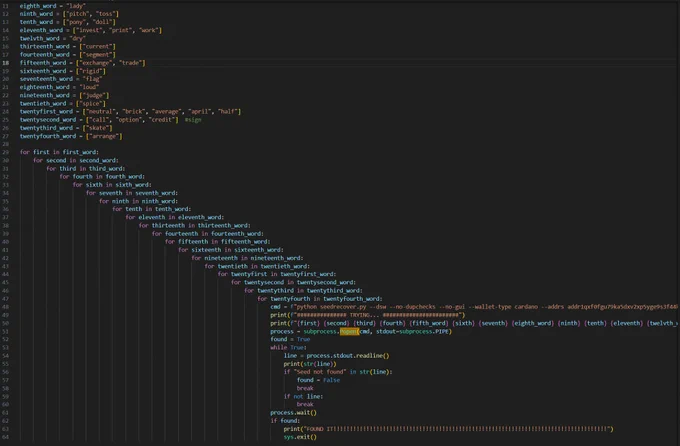Click the eighth_word variable on line 11
The height and width of the screenshot is (446, 680).
pyautogui.click(x=38, y=6)
